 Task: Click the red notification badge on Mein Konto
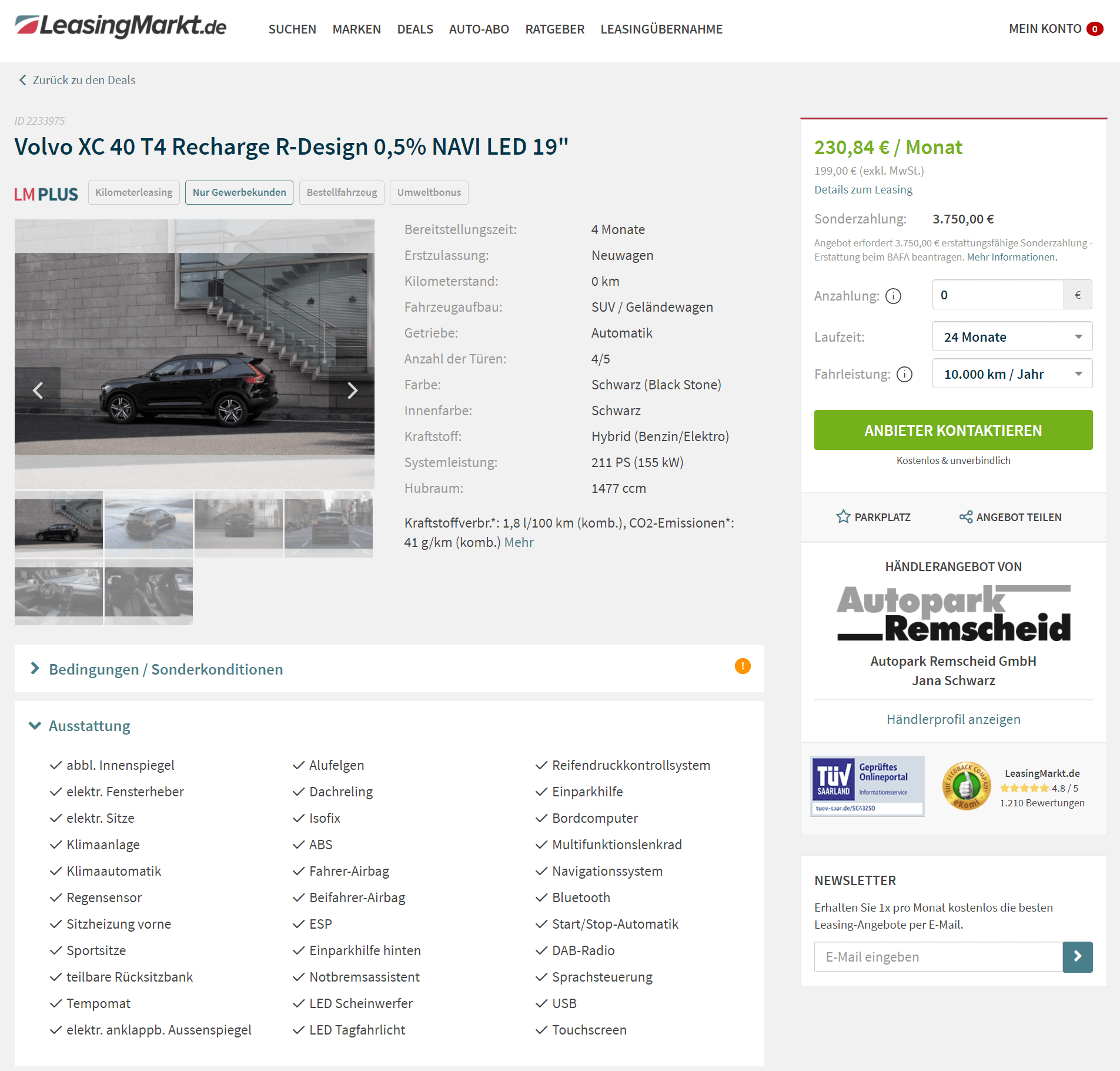coord(1095,29)
